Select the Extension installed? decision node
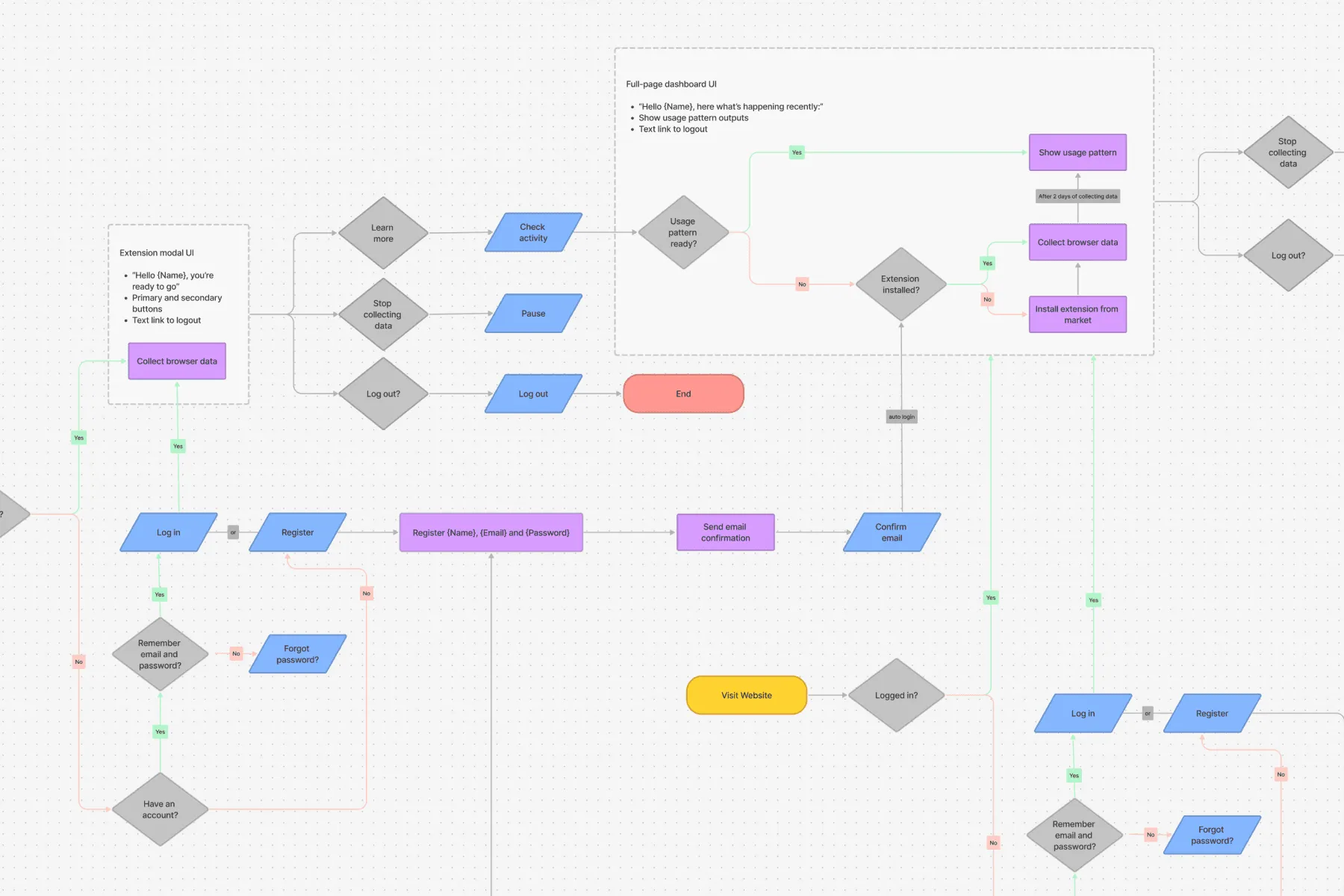 pos(901,284)
